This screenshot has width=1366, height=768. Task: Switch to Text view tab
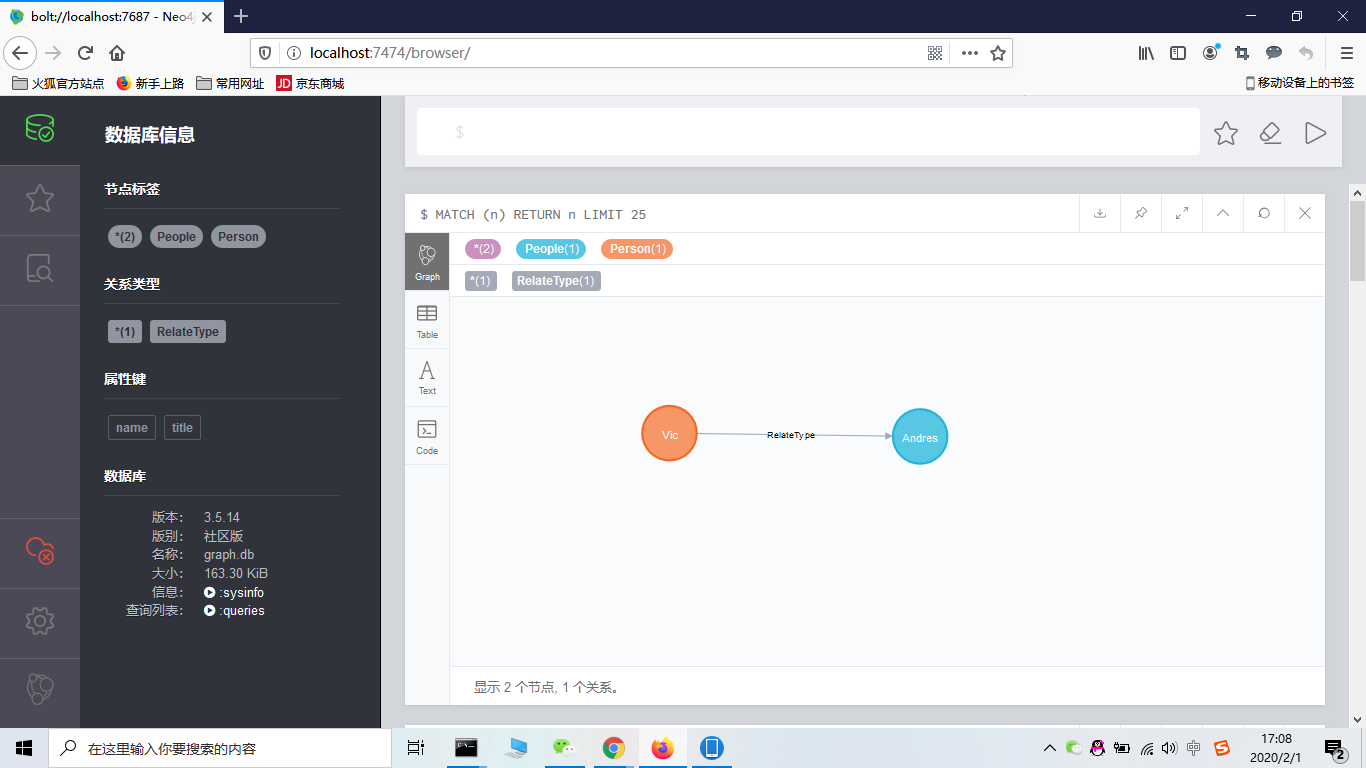(427, 378)
